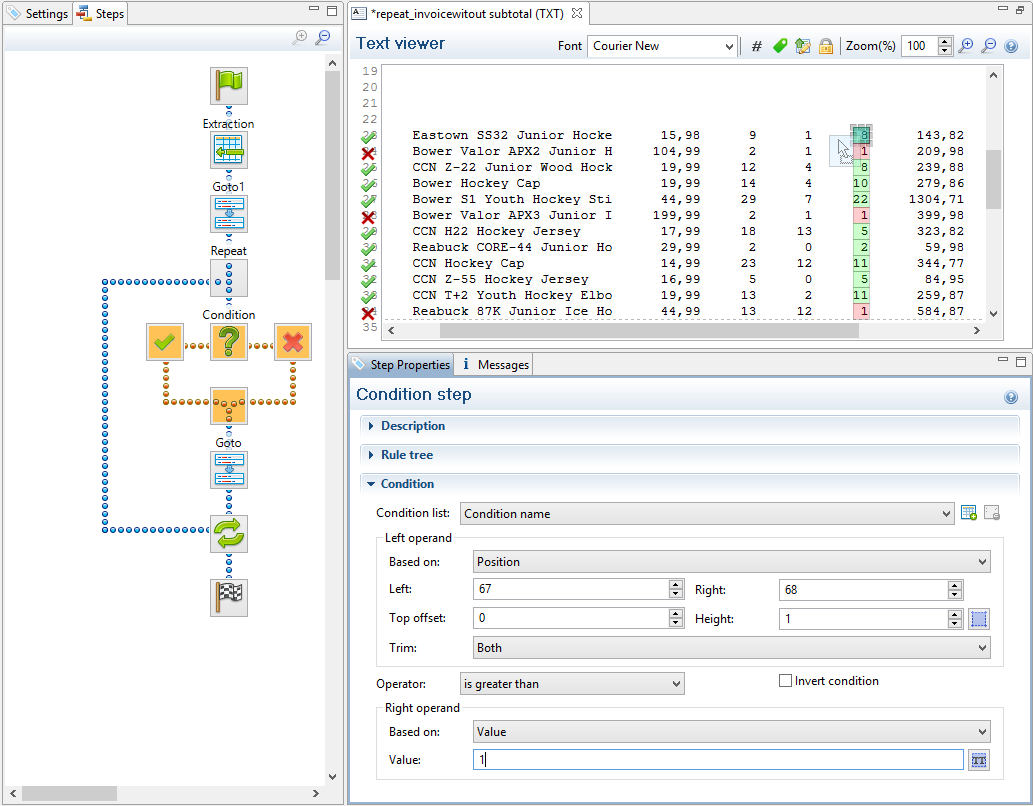Click the loop end refresh icon

click(x=229, y=534)
